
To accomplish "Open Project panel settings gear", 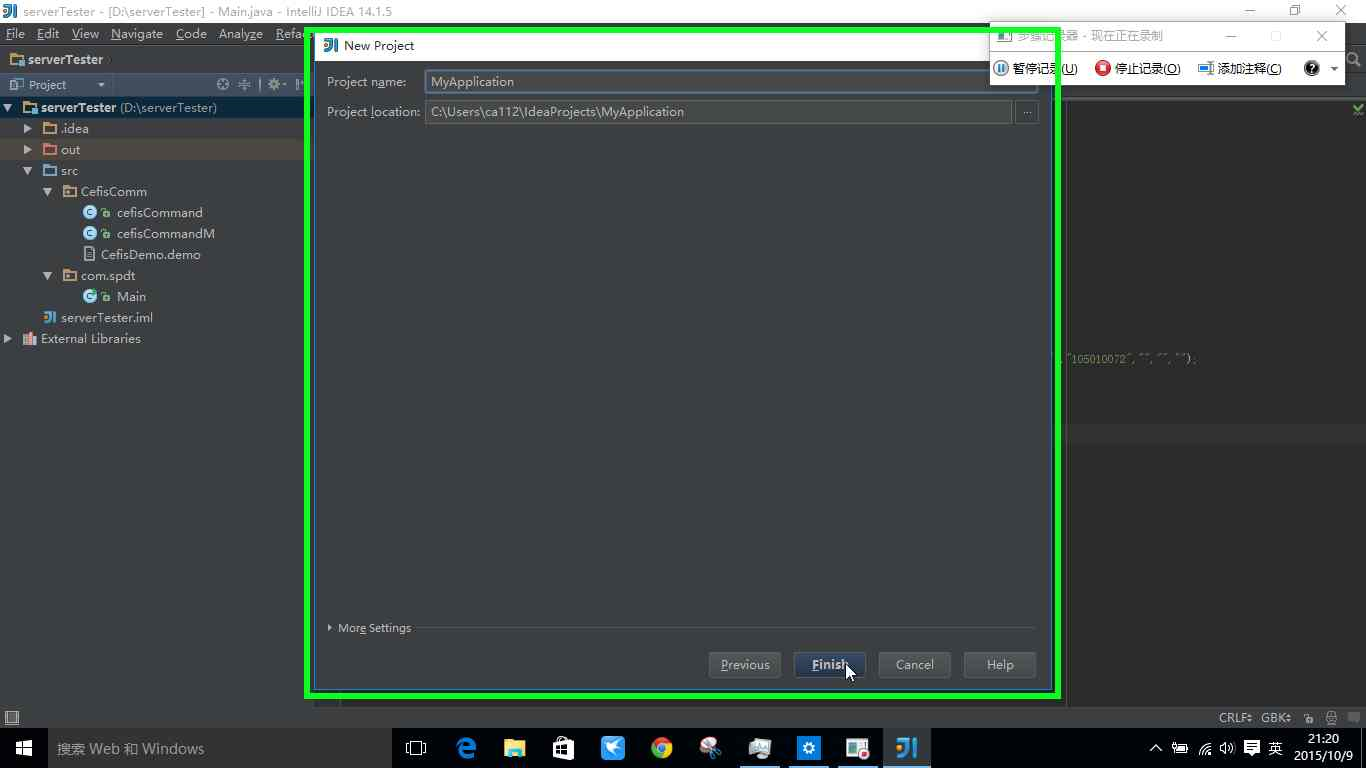I will (x=274, y=85).
